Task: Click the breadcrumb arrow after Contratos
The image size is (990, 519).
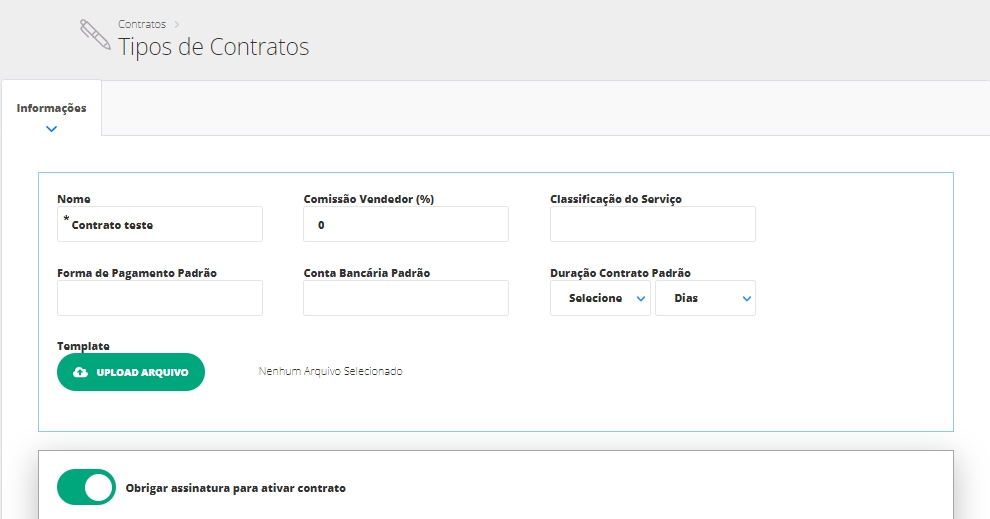Action: (176, 23)
